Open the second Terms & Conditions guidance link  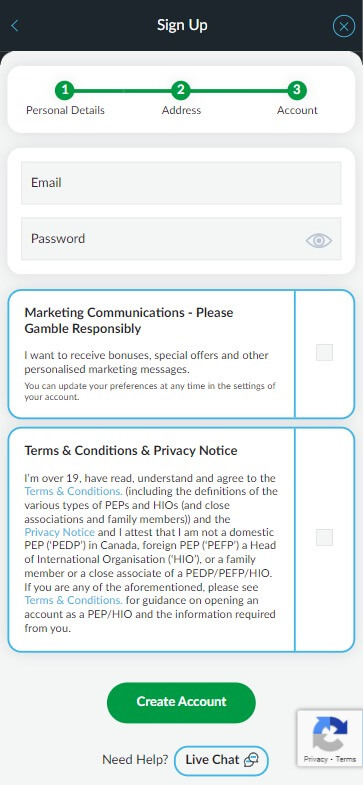click(x=73, y=600)
